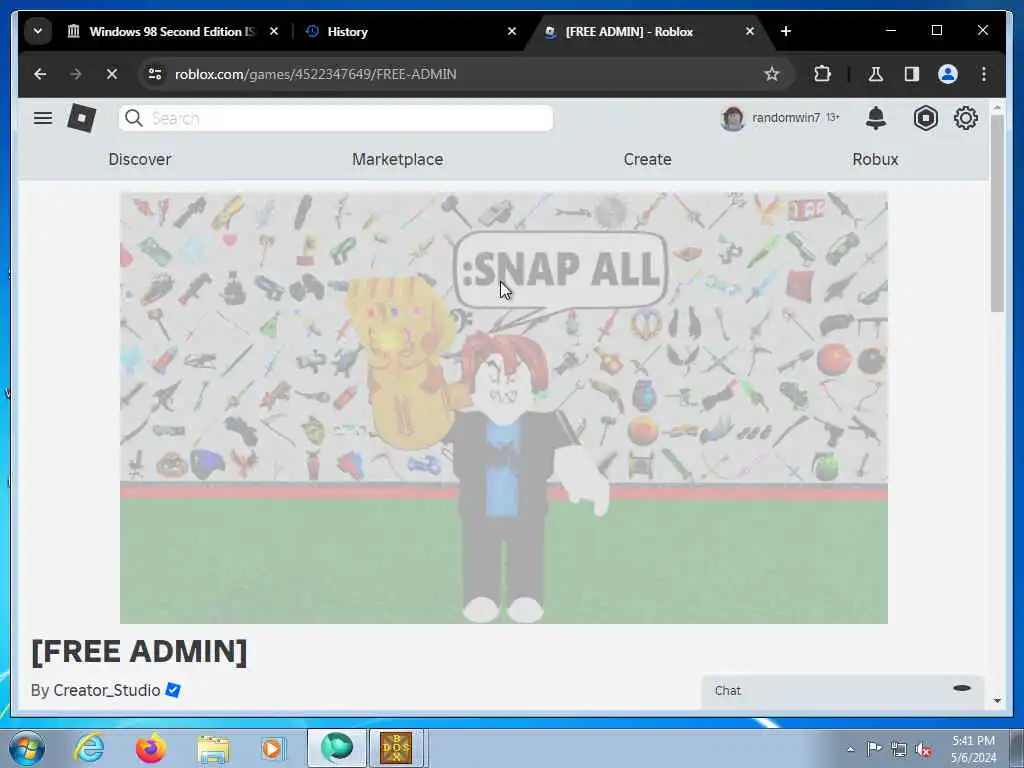
Task: Open the Chrome extensions puzzle icon
Action: [x=822, y=74]
